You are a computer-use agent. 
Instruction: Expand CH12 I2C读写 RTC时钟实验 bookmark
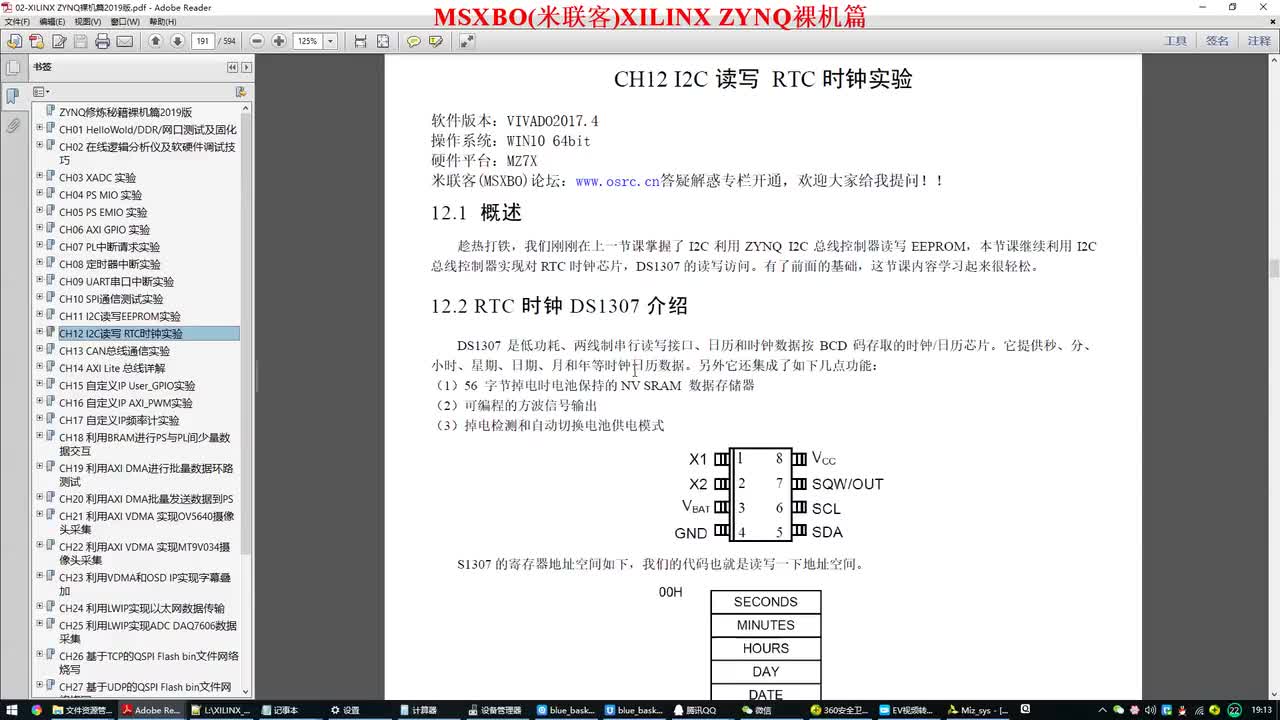tap(39, 332)
